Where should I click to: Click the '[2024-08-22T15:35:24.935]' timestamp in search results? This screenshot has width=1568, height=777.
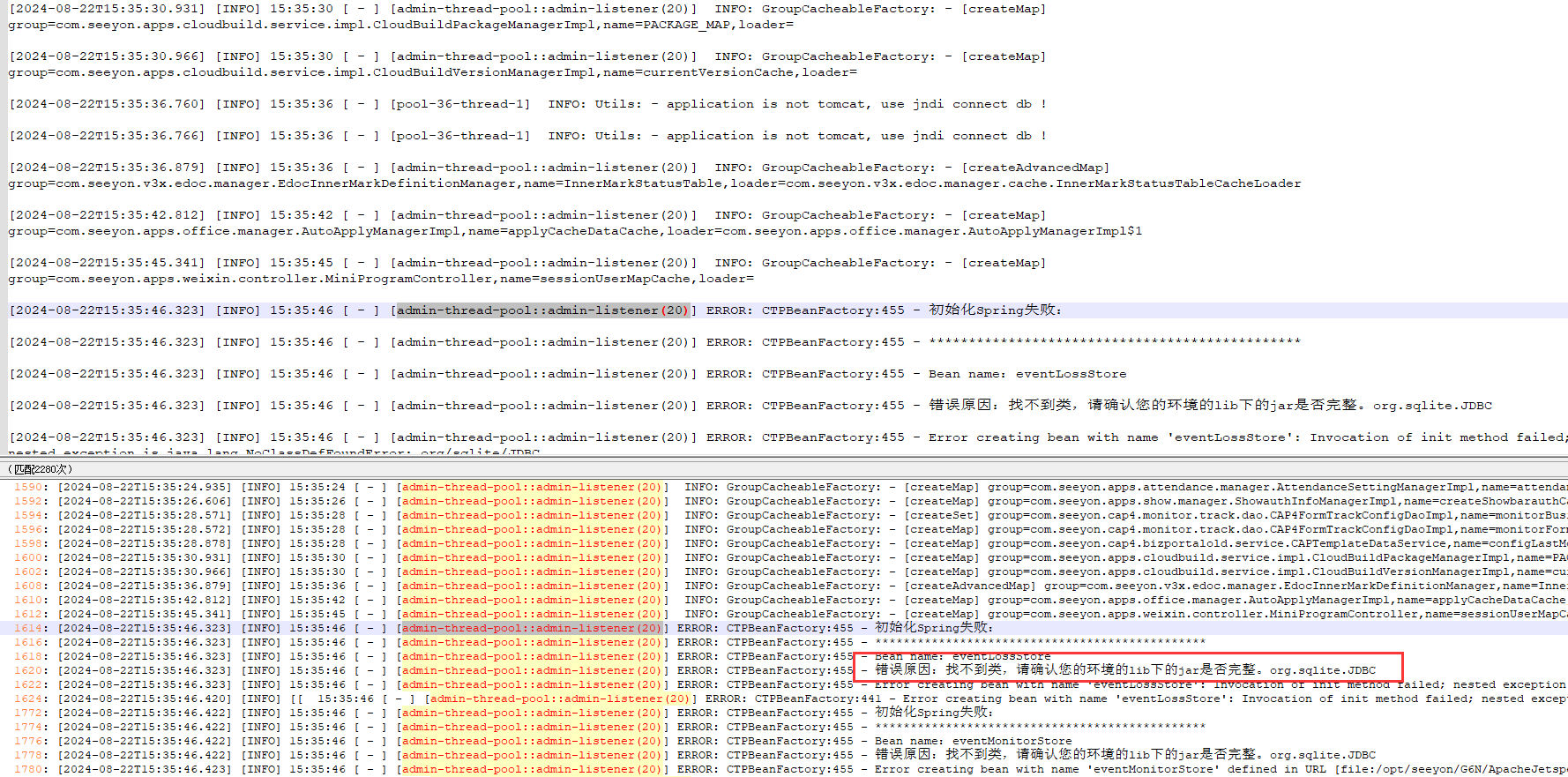click(145, 487)
